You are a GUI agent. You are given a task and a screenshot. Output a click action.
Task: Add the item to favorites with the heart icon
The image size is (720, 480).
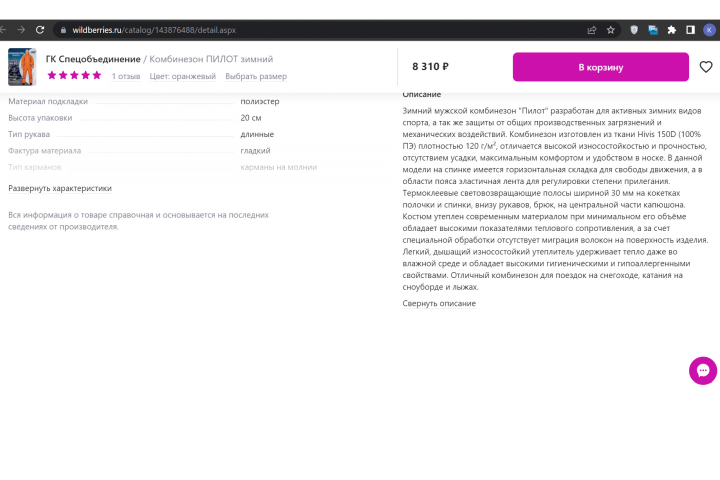tap(706, 67)
